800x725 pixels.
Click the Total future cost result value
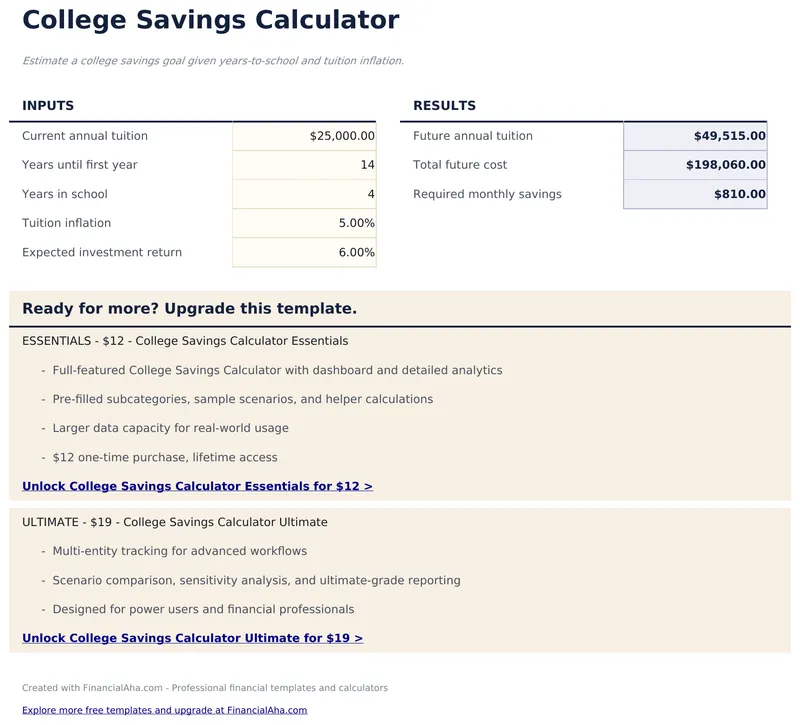click(695, 165)
